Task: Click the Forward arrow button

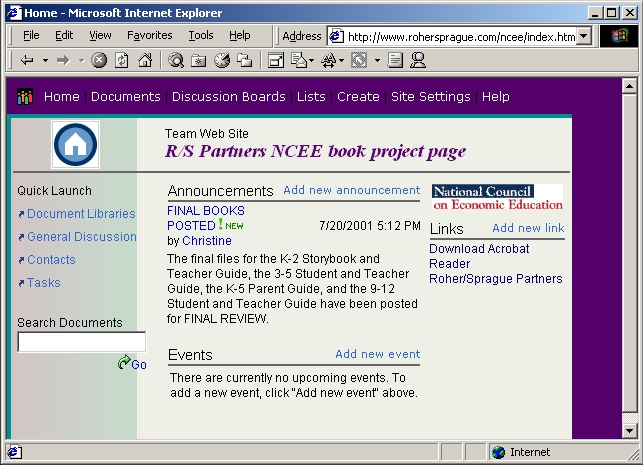Action: [63, 61]
